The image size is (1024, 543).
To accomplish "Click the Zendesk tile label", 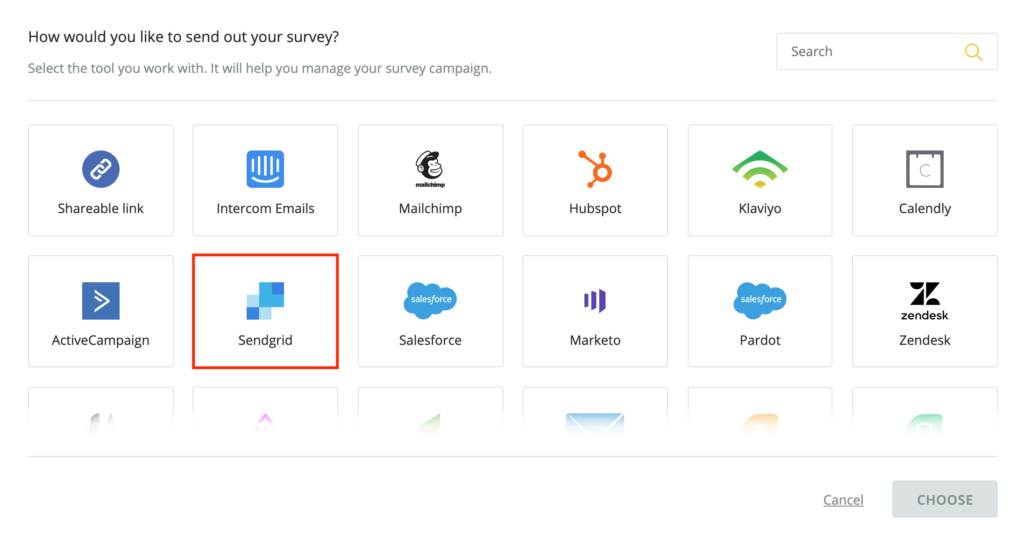I will coord(924,340).
